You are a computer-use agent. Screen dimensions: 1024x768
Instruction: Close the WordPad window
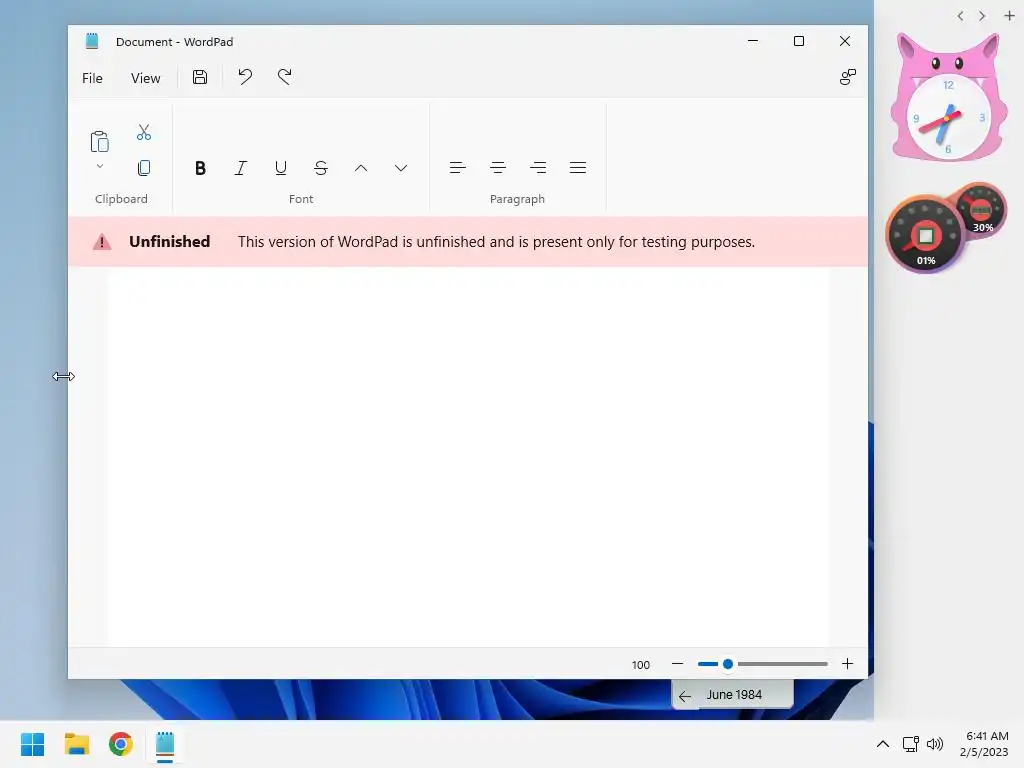844,41
